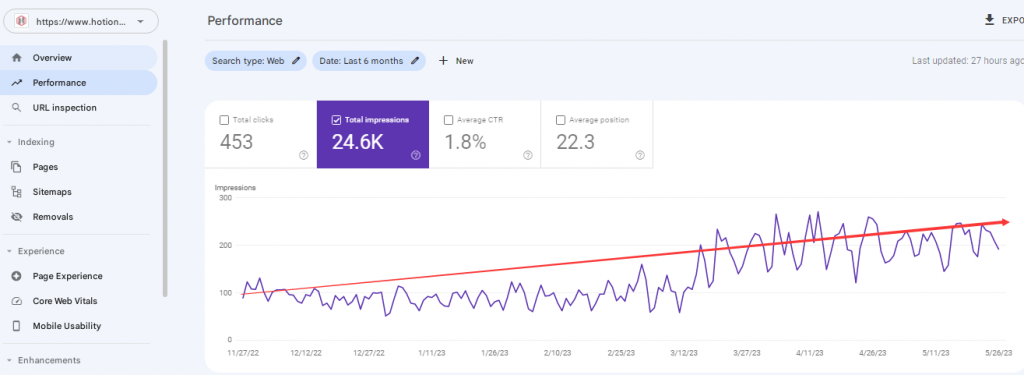
Task: Click the Sitemaps icon in sidebar
Action: pos(17,192)
